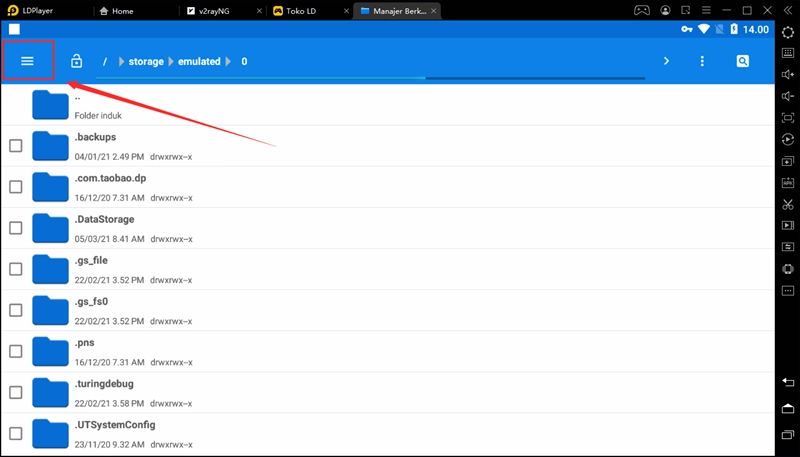800x457 pixels.
Task: Click the Android home button in sidebar
Action: [x=788, y=409]
